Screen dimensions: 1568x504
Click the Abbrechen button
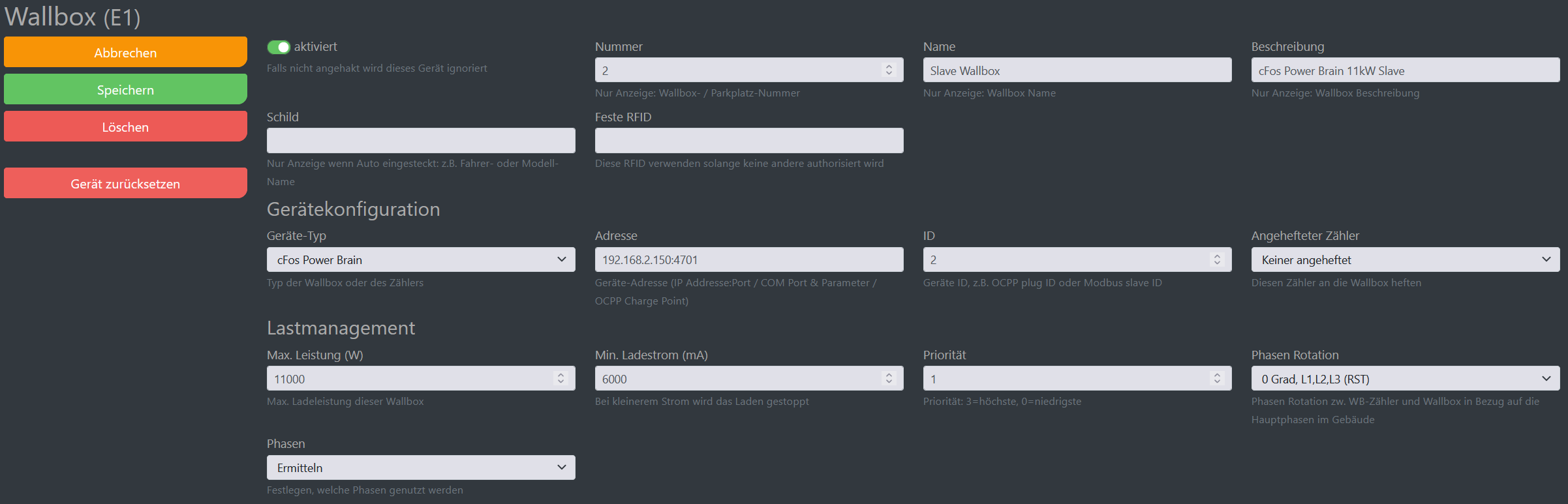125,52
